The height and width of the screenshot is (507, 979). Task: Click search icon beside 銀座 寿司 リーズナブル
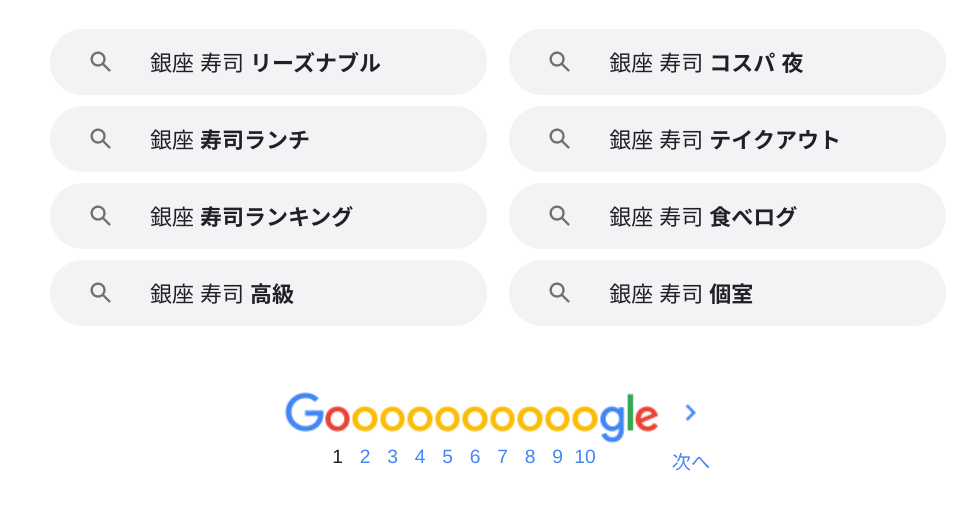tap(100, 62)
